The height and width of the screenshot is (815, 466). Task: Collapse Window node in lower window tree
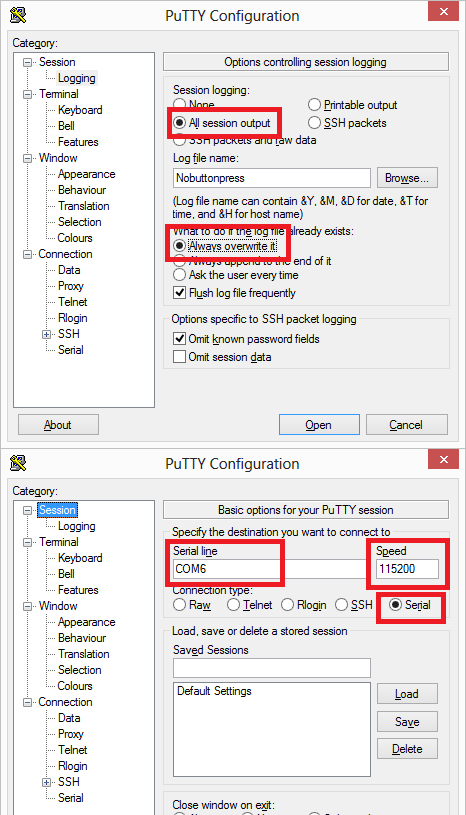tap(27, 607)
